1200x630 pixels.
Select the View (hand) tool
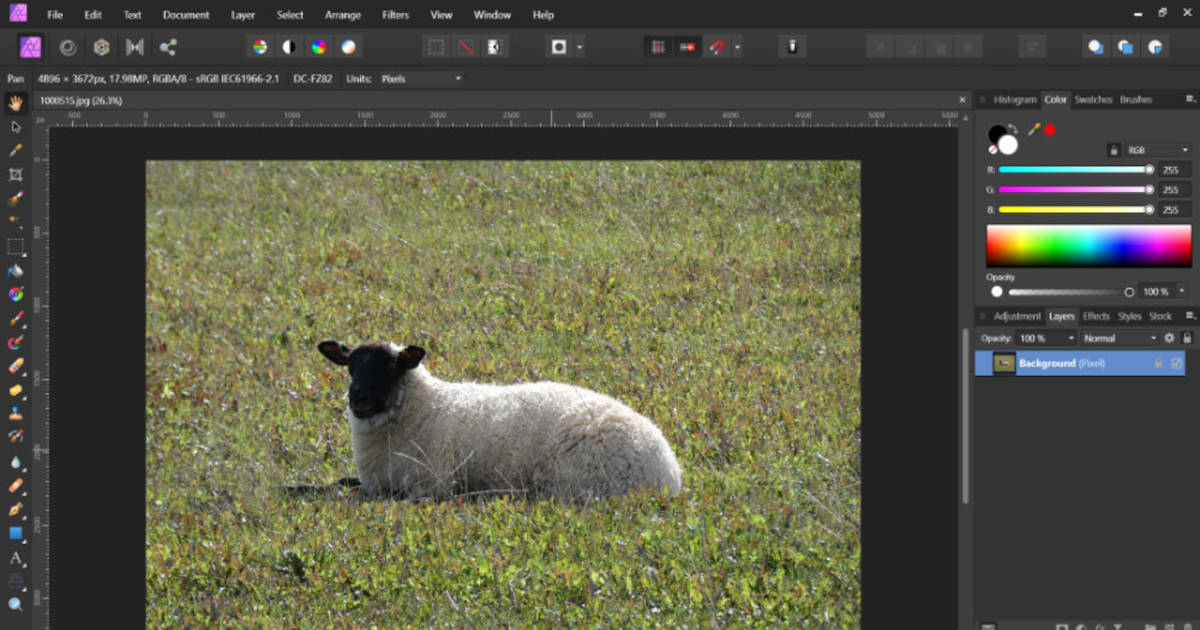coord(15,103)
